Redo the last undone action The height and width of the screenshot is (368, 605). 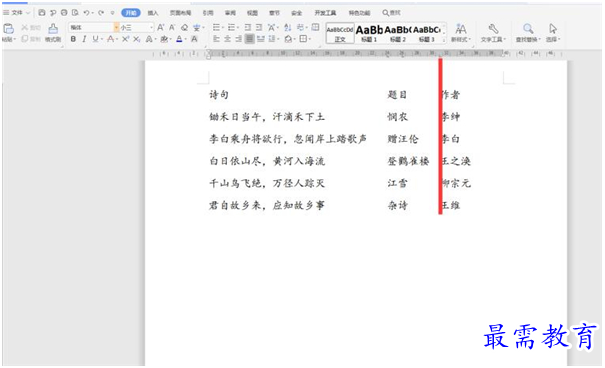point(101,13)
